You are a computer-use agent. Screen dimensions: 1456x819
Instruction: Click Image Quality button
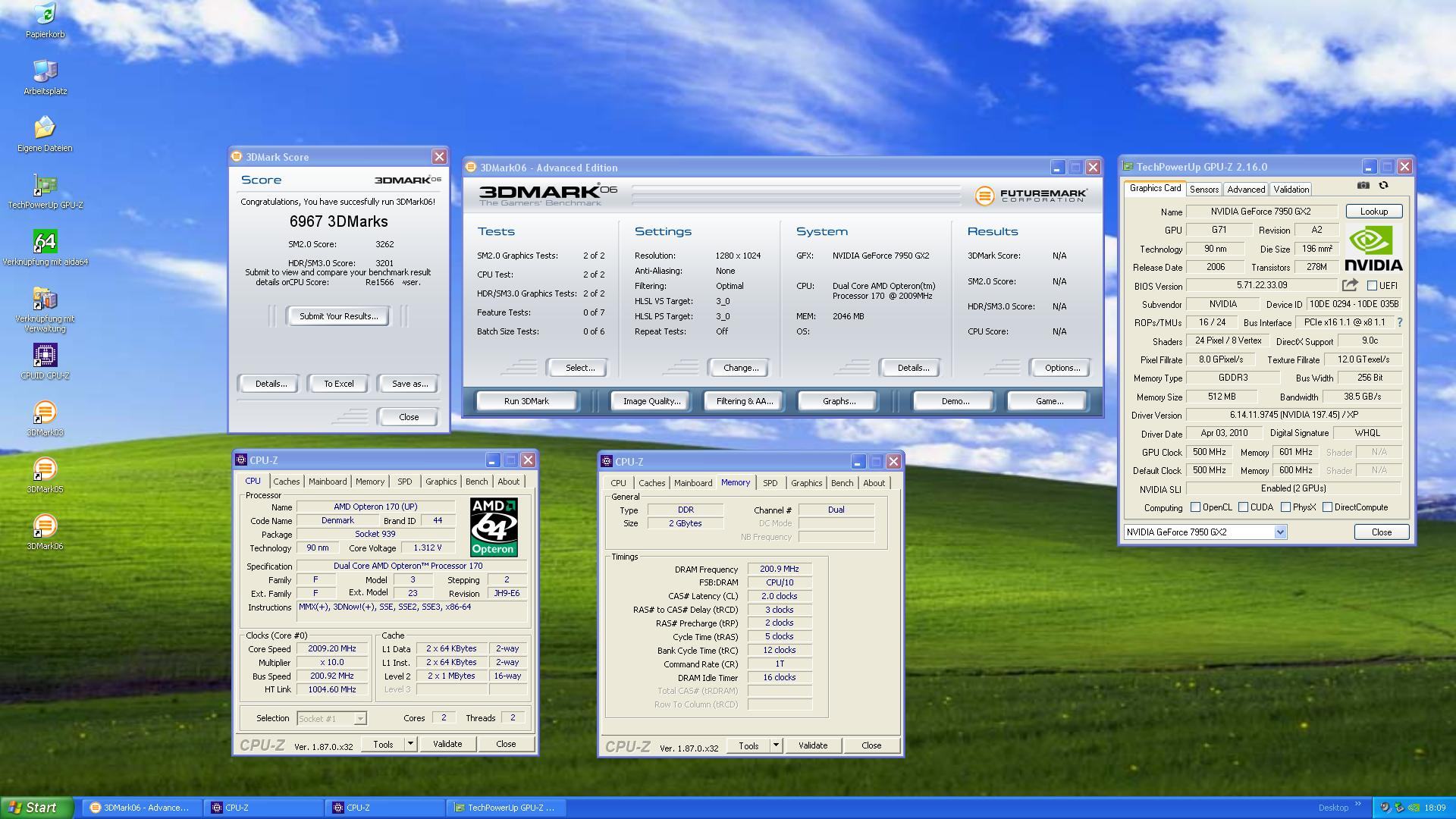point(651,401)
